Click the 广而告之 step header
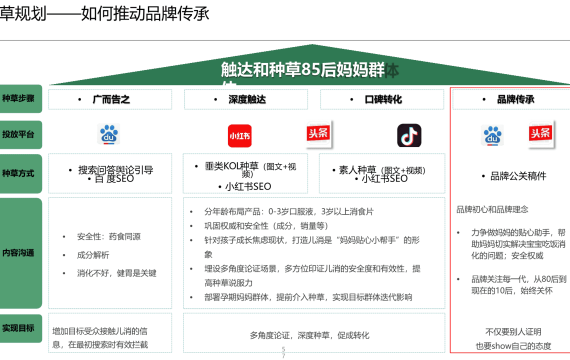The height and width of the screenshot is (360, 570). 110,99
